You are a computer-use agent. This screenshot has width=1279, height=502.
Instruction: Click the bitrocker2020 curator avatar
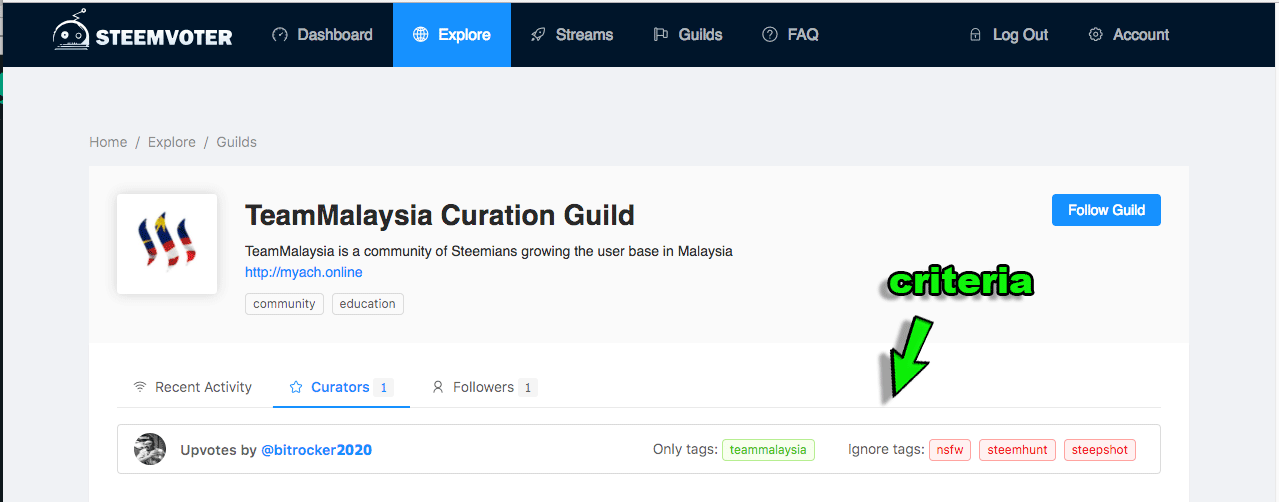tap(150, 449)
